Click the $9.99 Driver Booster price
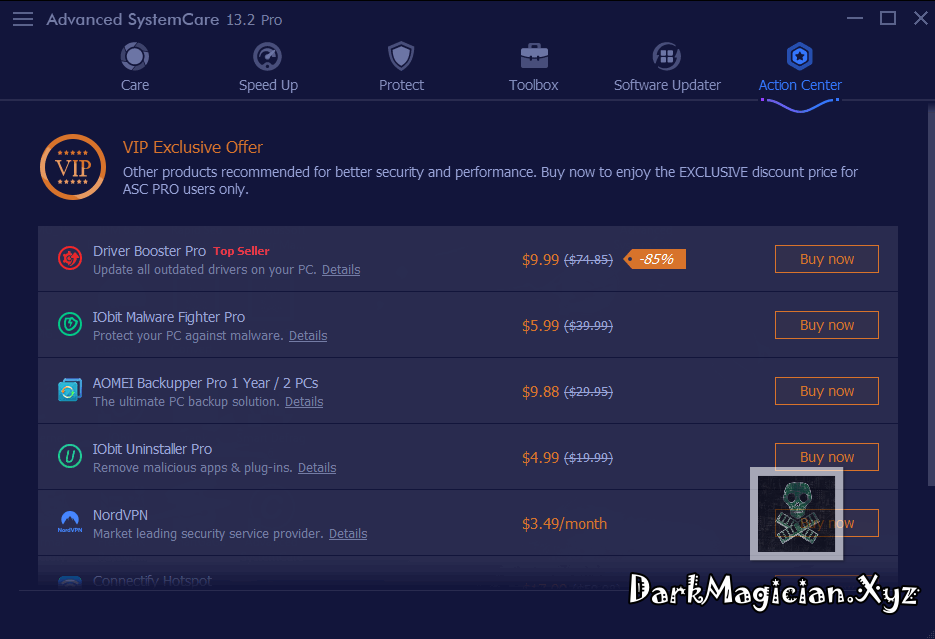Screen dimensions: 935x639 pyautogui.click(x=540, y=260)
